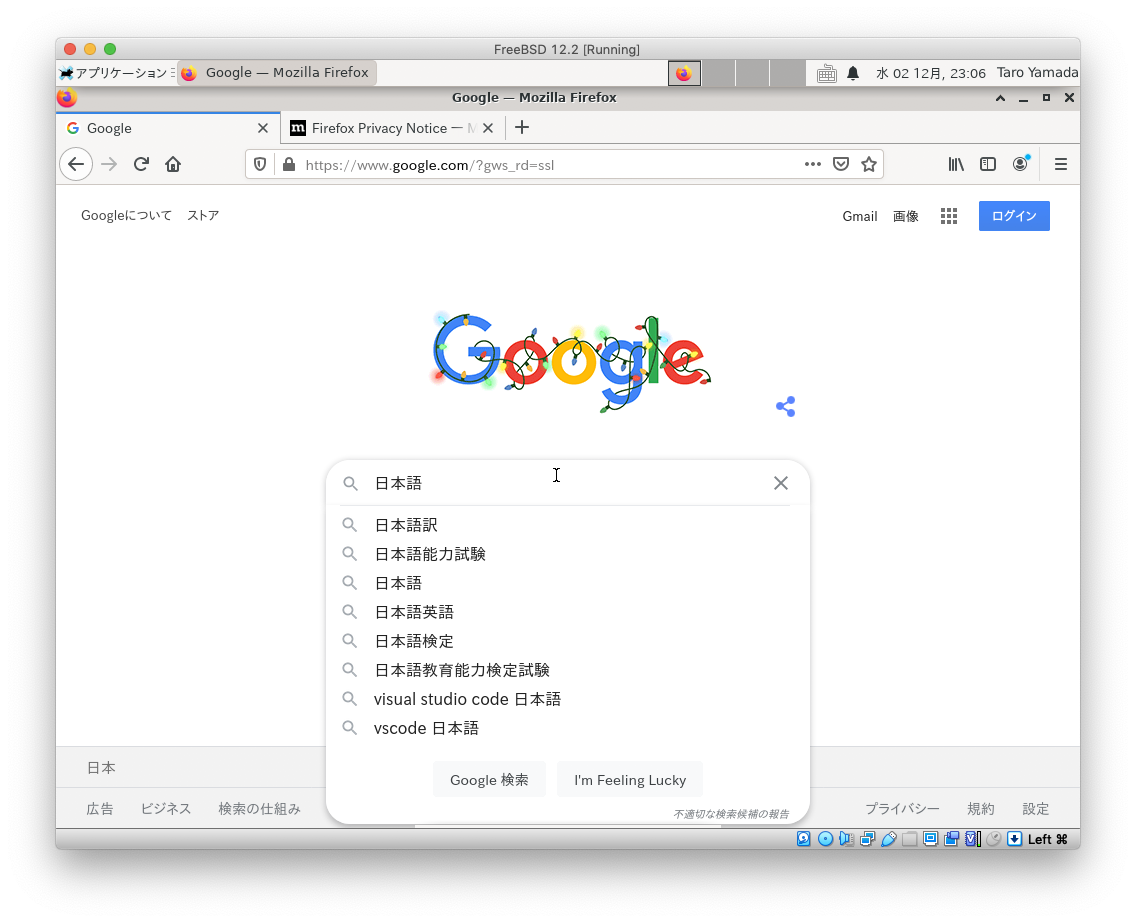
Task: Open page actions three-dot menu
Action: (x=813, y=164)
